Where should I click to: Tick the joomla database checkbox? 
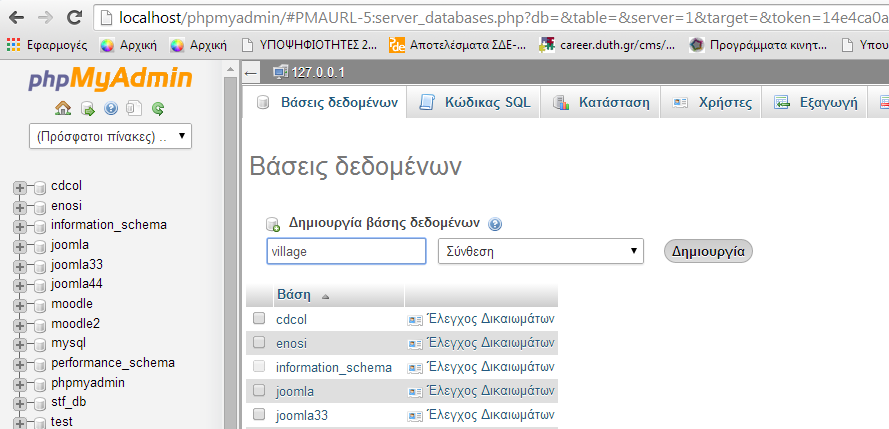coord(259,390)
